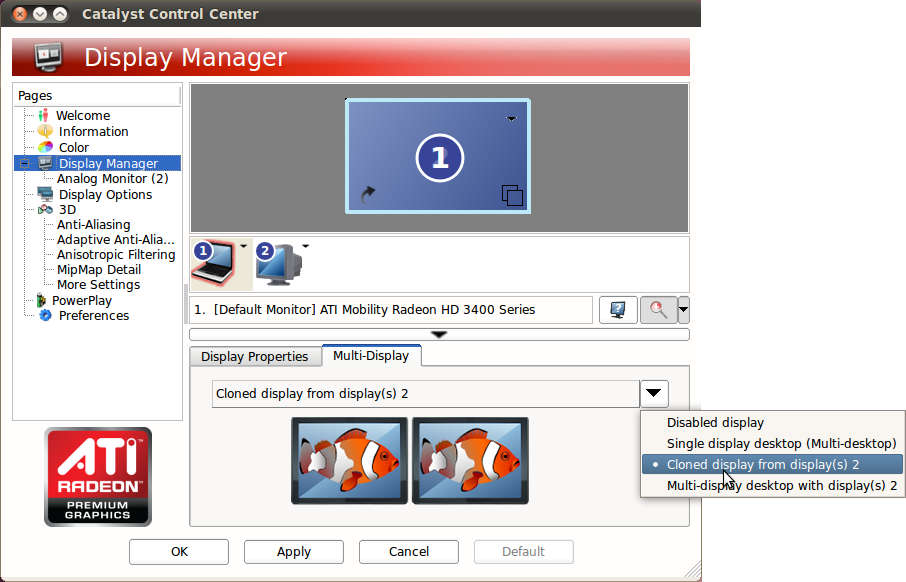Click the Preferences gear icon
The image size is (906, 582).
click(45, 316)
